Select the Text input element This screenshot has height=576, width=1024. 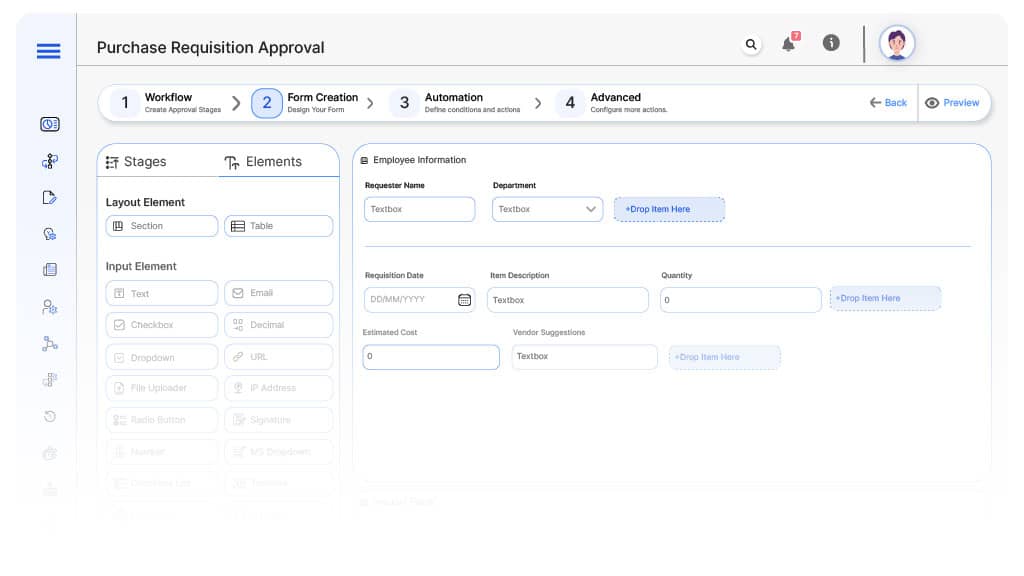pos(161,293)
